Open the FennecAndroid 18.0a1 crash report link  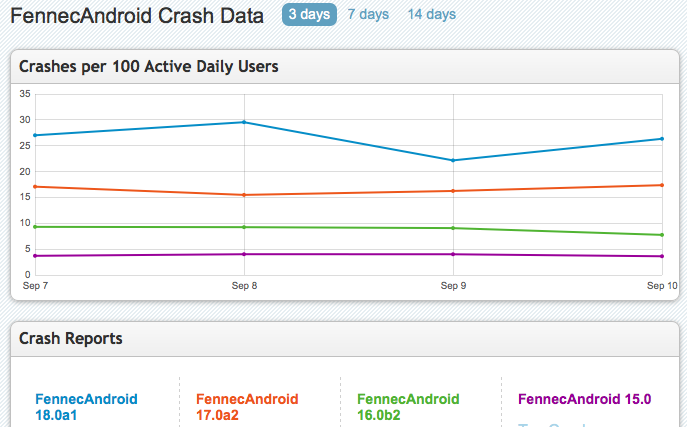(x=86, y=407)
